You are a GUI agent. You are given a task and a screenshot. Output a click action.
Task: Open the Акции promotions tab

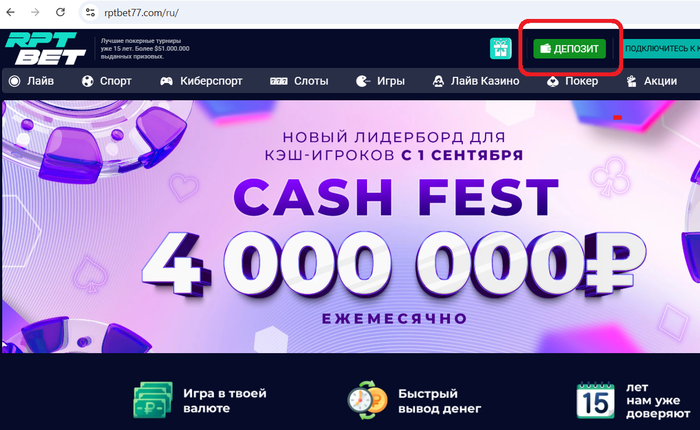click(651, 81)
